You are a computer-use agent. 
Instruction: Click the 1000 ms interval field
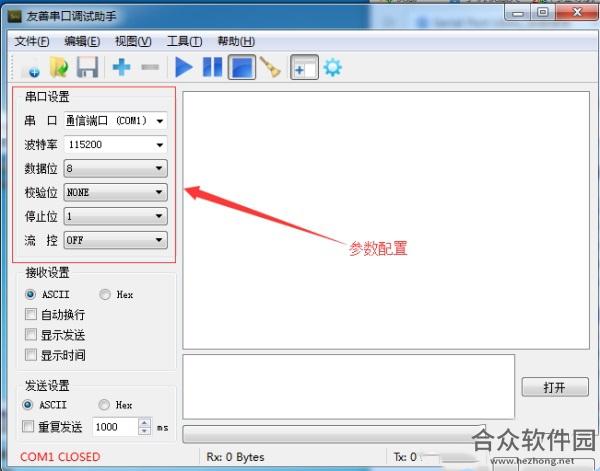pyautogui.click(x=115, y=427)
